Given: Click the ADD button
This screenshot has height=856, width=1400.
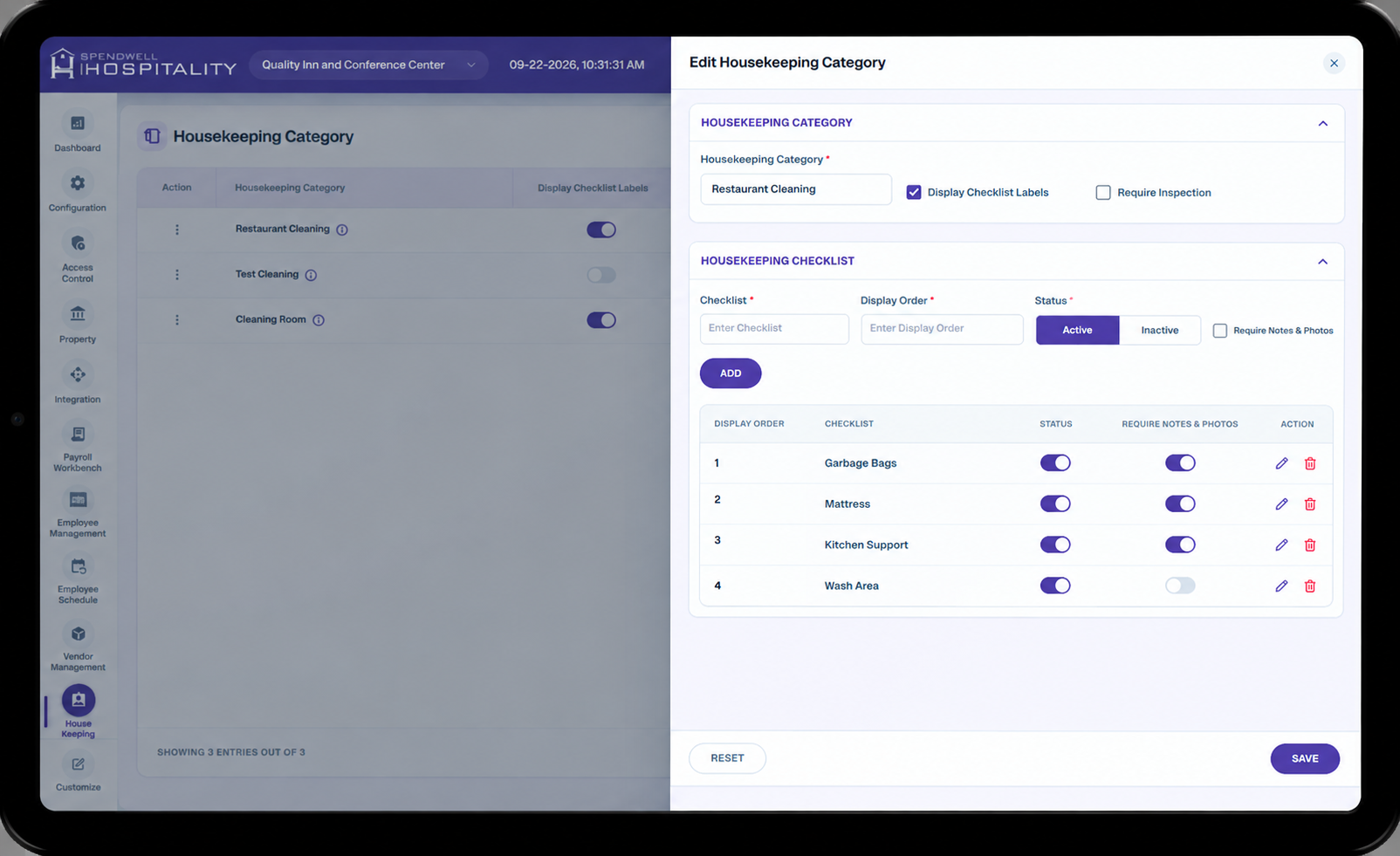Looking at the screenshot, I should click(731, 373).
